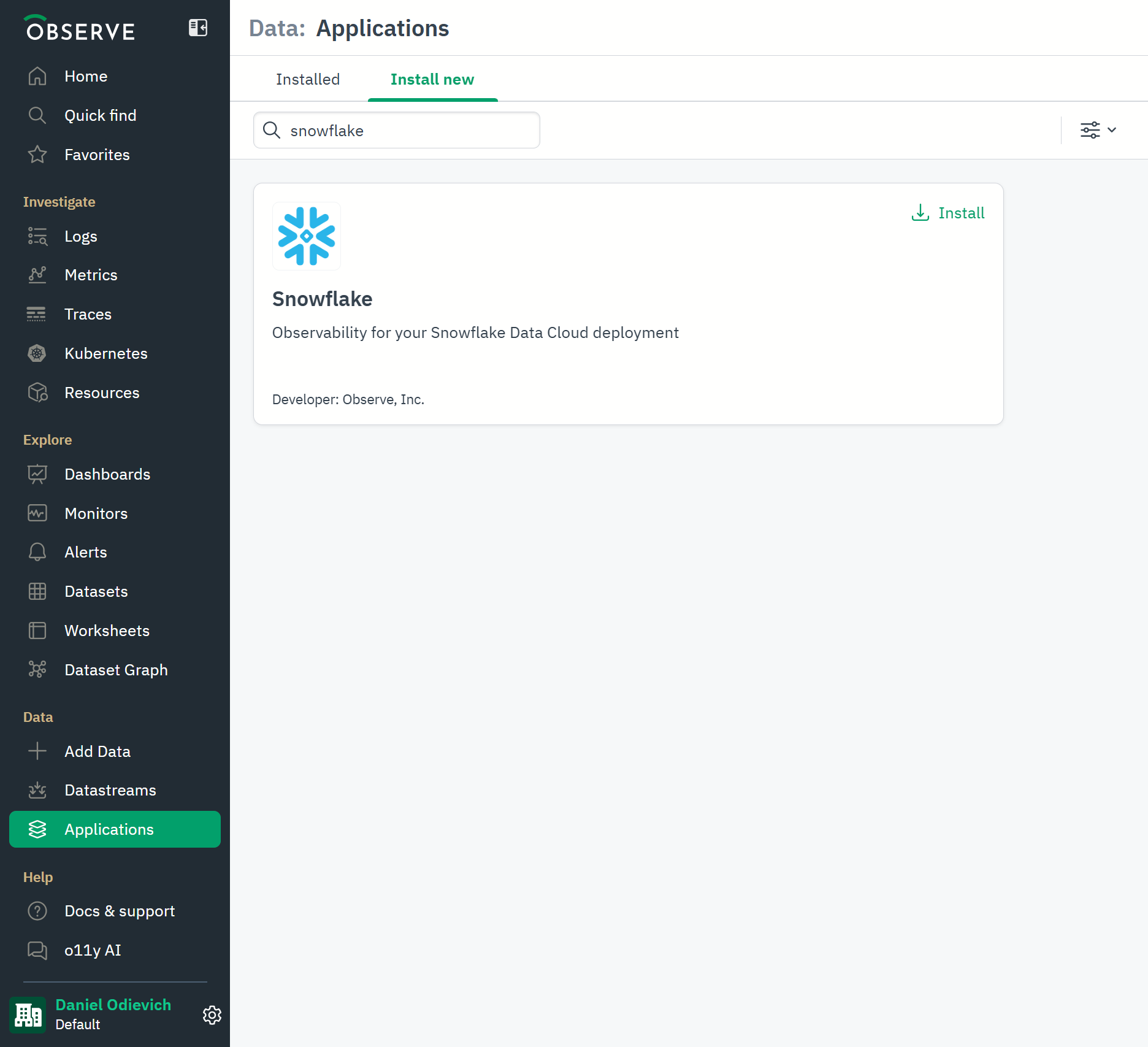Click 'Observability for your Snowflake Data Cloud deployment'
The image size is (1148, 1047).
475,332
